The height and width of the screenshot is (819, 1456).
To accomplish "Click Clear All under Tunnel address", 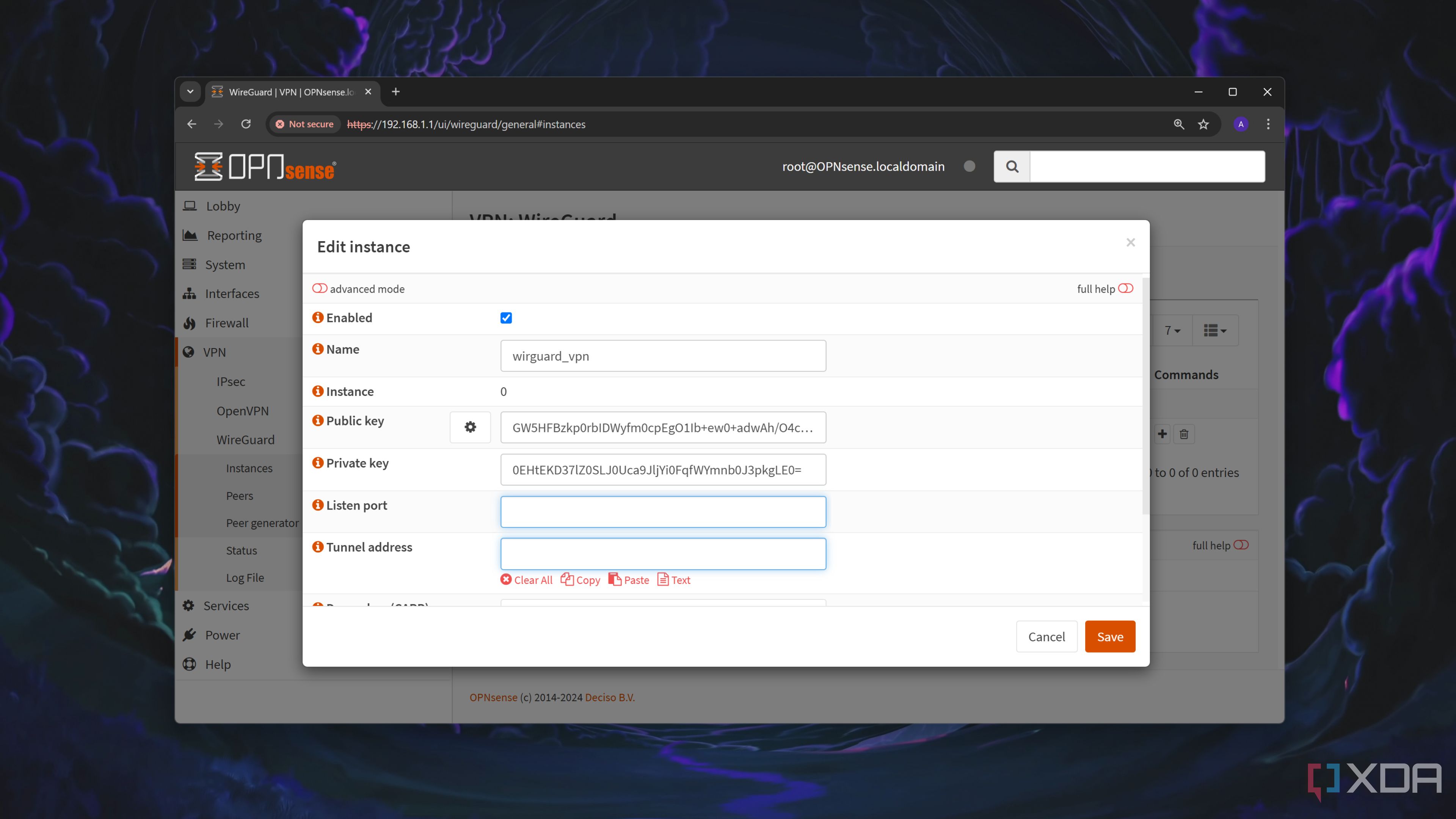I will 526,580.
